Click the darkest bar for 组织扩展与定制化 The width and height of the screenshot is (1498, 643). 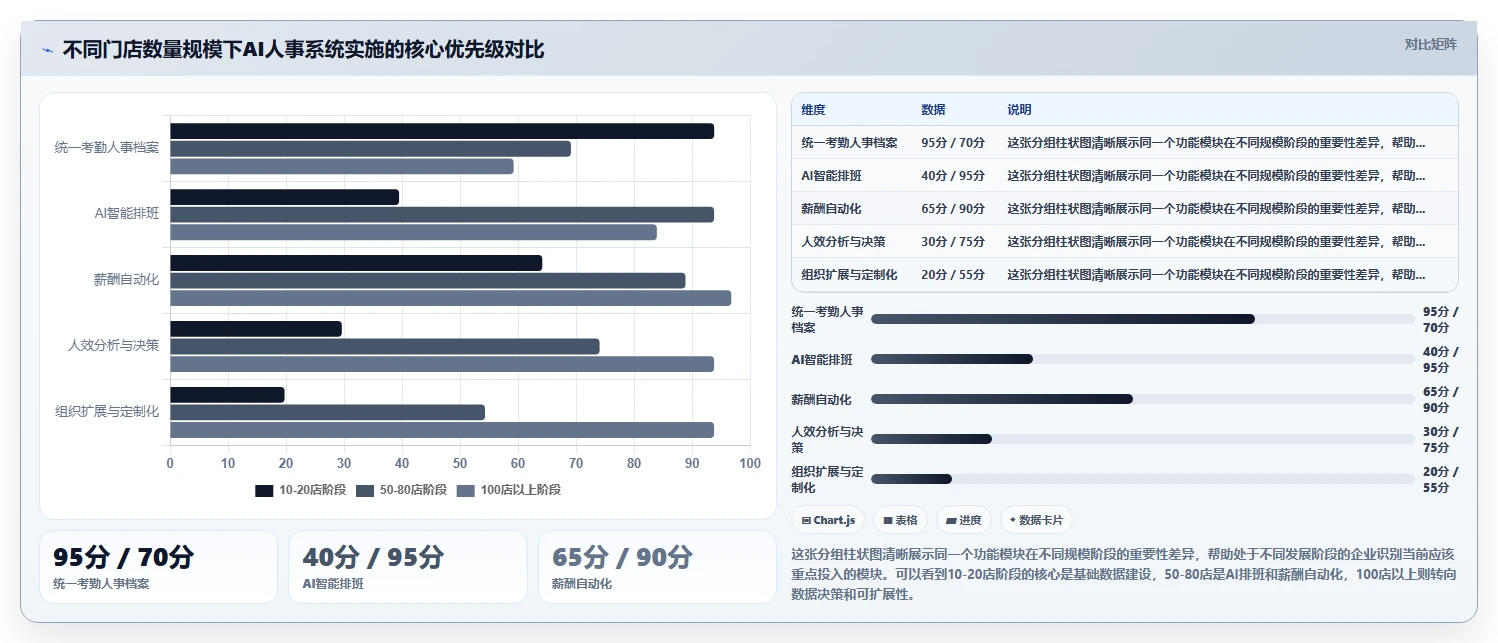[227, 395]
